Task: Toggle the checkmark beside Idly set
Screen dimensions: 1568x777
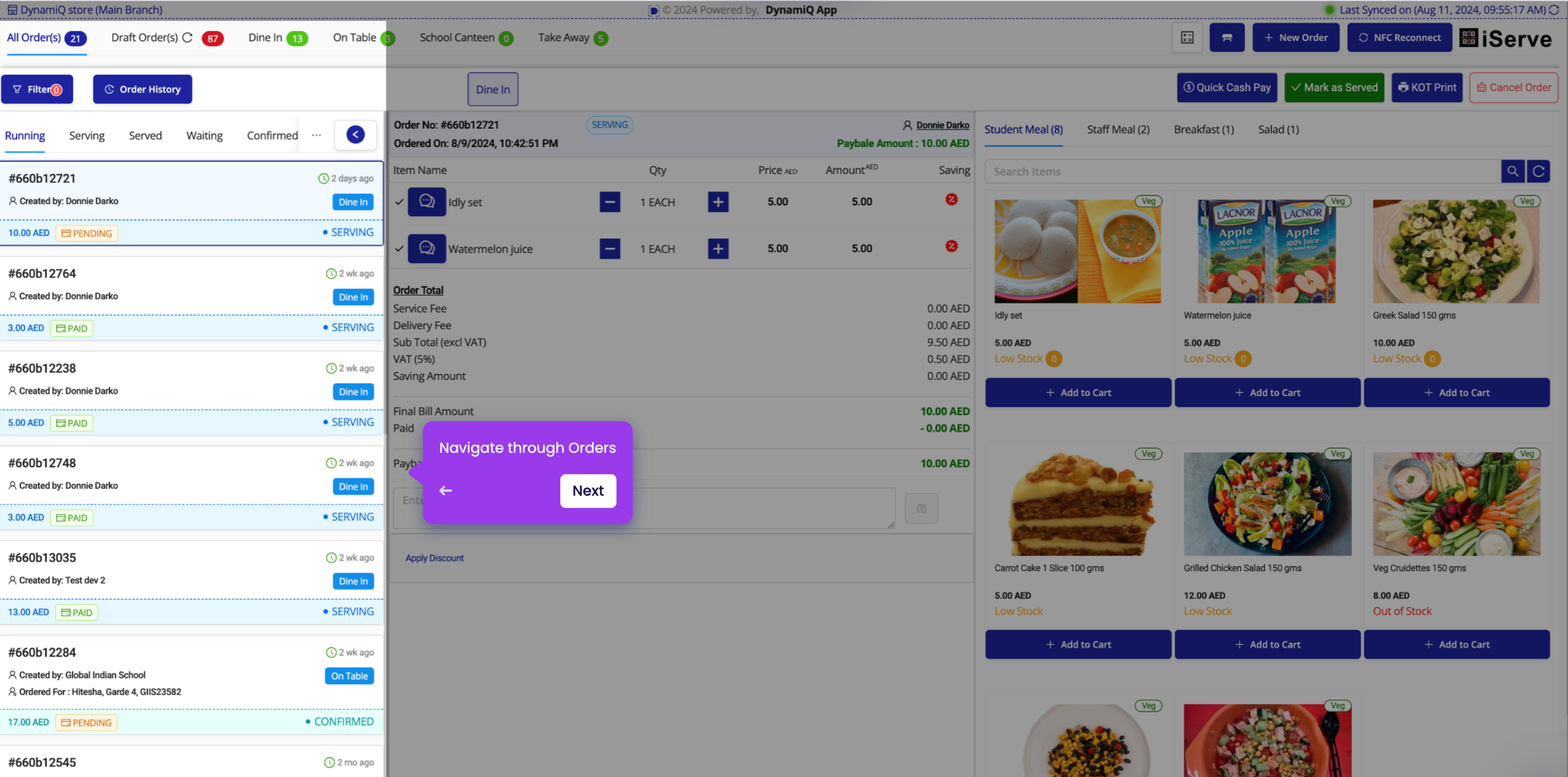Action: pos(399,202)
